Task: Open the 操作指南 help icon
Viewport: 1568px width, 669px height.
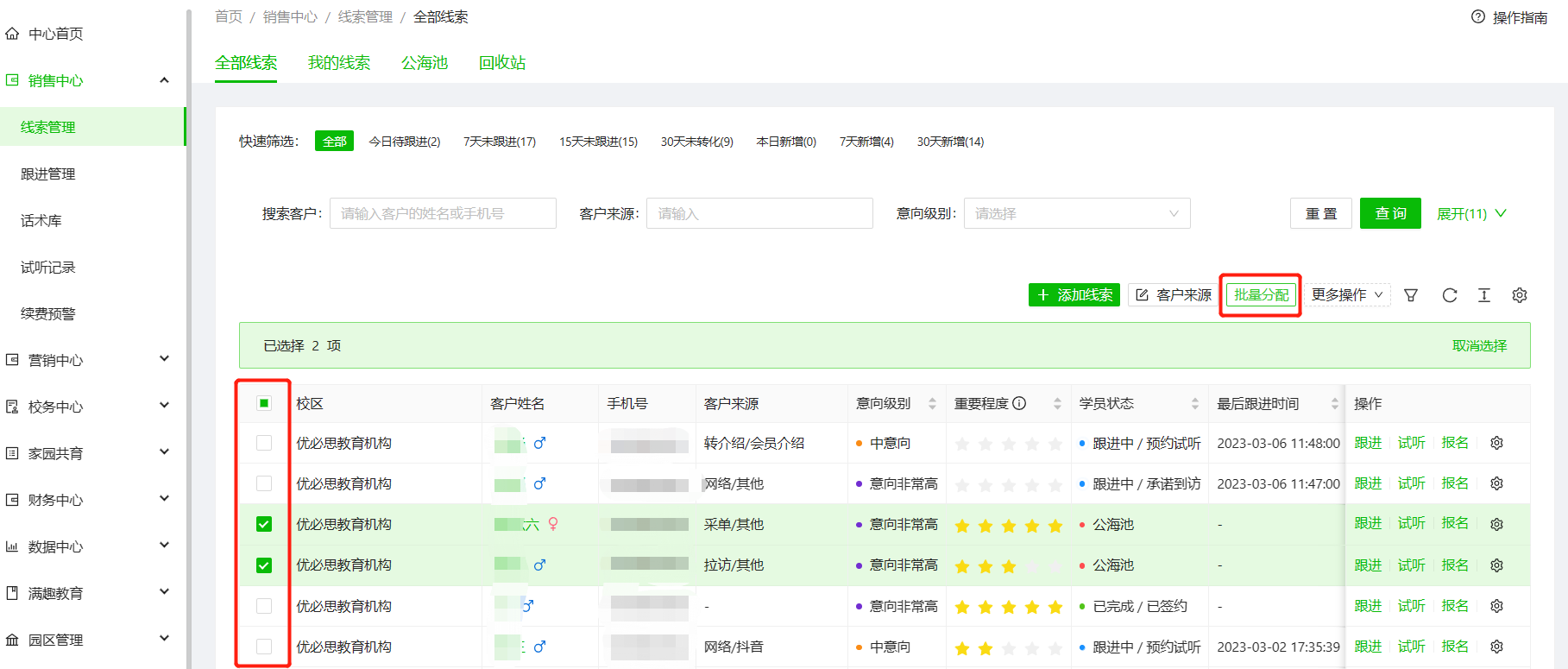Action: [x=1478, y=16]
